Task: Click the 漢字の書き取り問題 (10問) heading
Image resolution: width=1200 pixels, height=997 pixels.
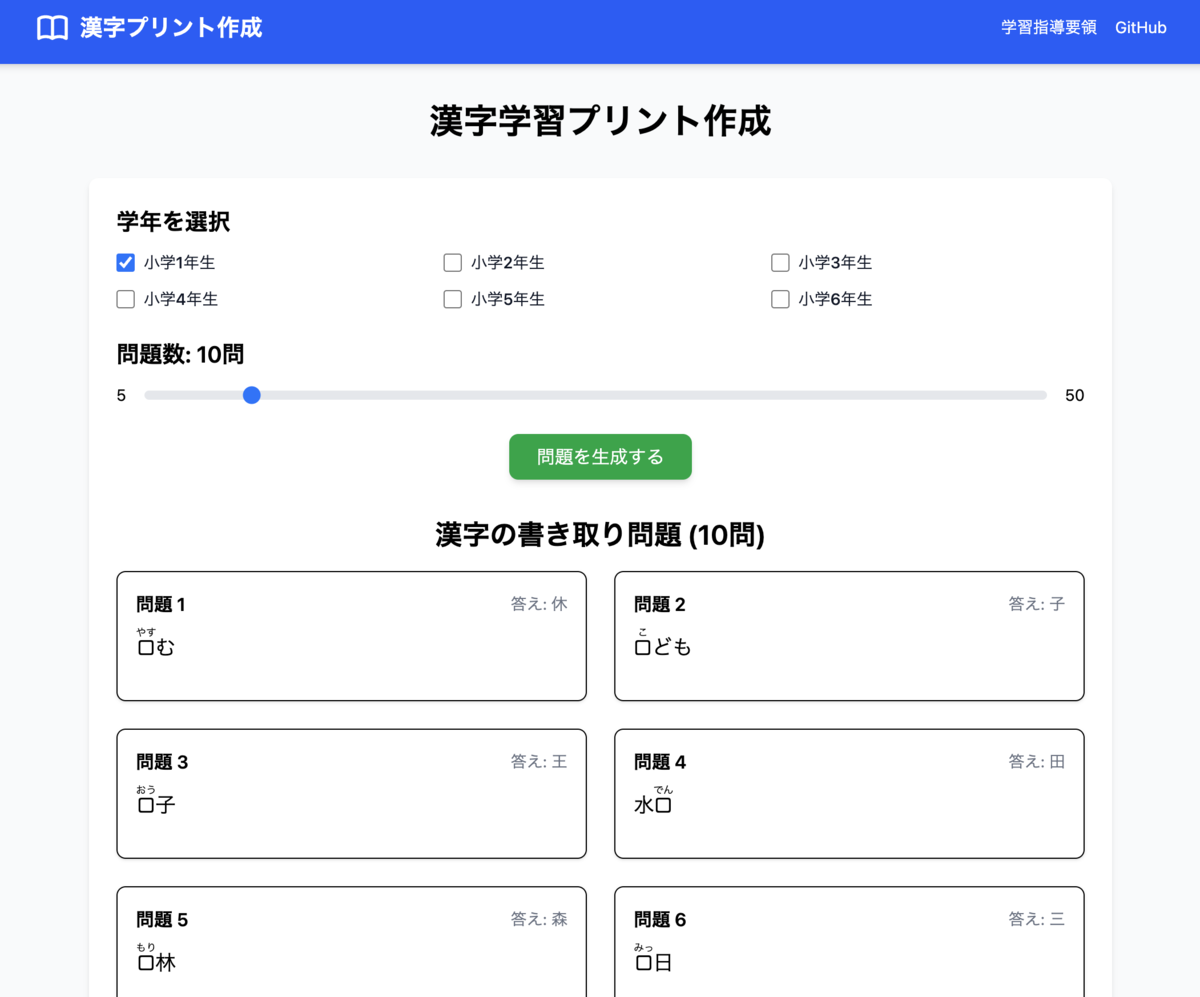Action: (600, 536)
